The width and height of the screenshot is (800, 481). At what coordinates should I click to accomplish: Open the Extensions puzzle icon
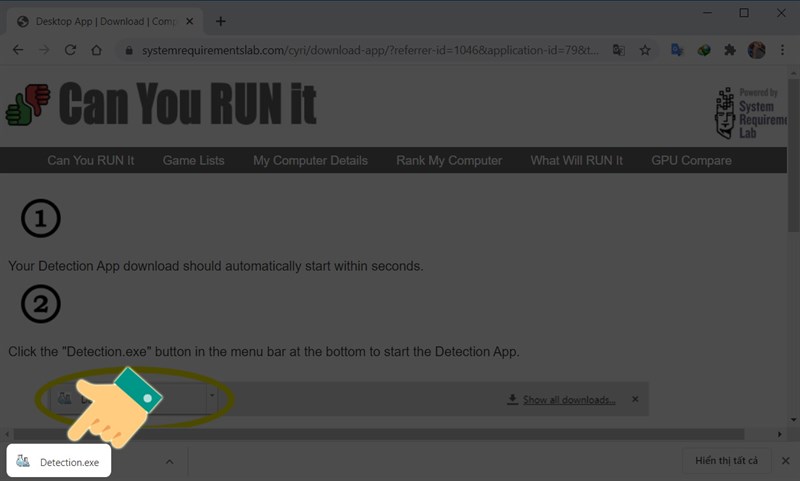pyautogui.click(x=730, y=50)
